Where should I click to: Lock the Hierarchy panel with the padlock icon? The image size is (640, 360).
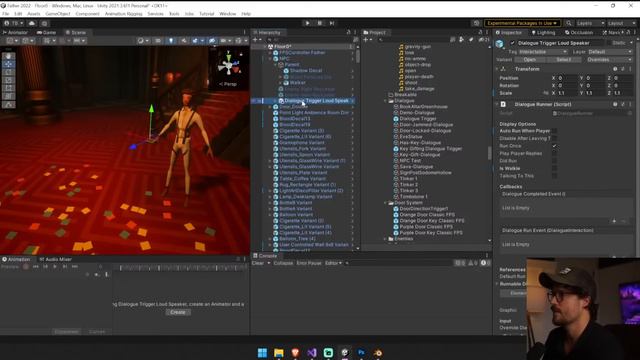348,32
